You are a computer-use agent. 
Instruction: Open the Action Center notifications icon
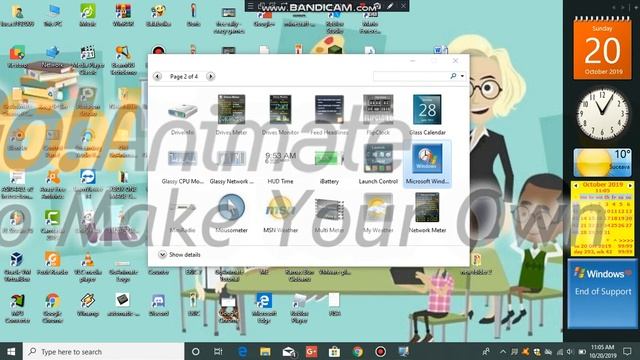coord(627,351)
